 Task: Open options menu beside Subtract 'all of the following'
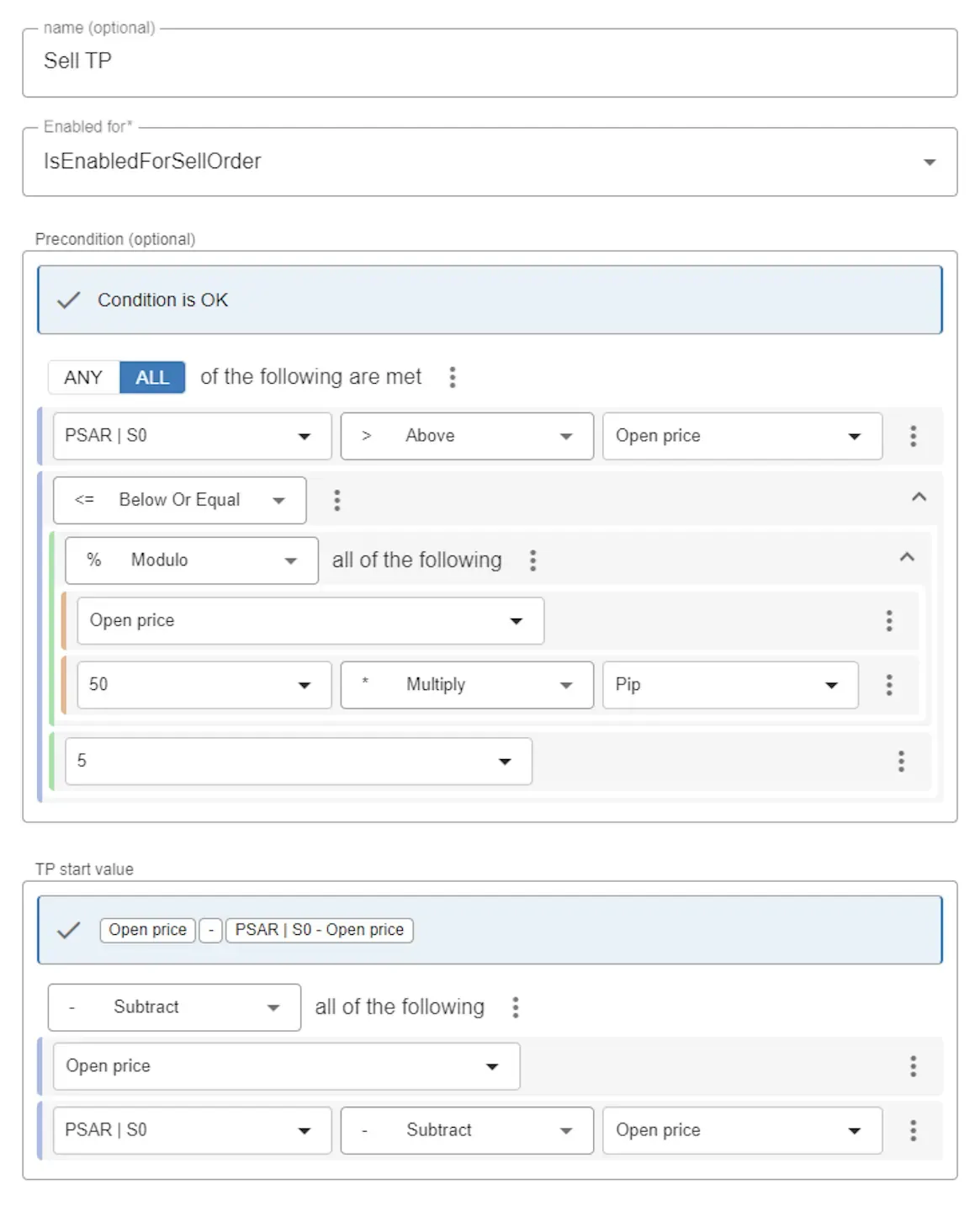(x=516, y=1007)
